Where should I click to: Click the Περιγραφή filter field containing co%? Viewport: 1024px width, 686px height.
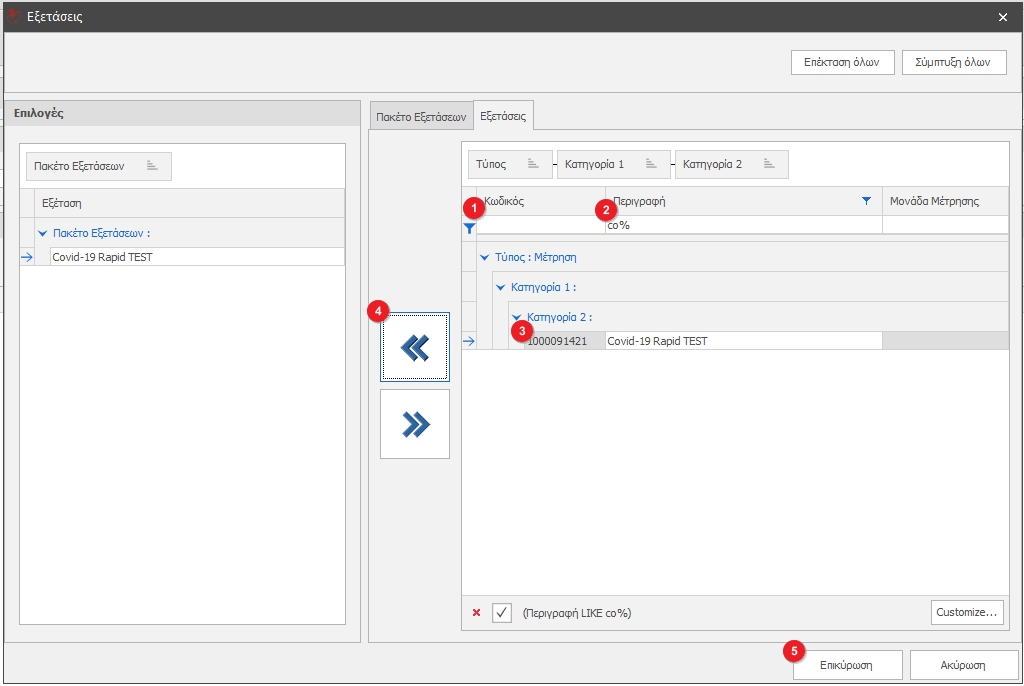pyautogui.click(x=742, y=226)
